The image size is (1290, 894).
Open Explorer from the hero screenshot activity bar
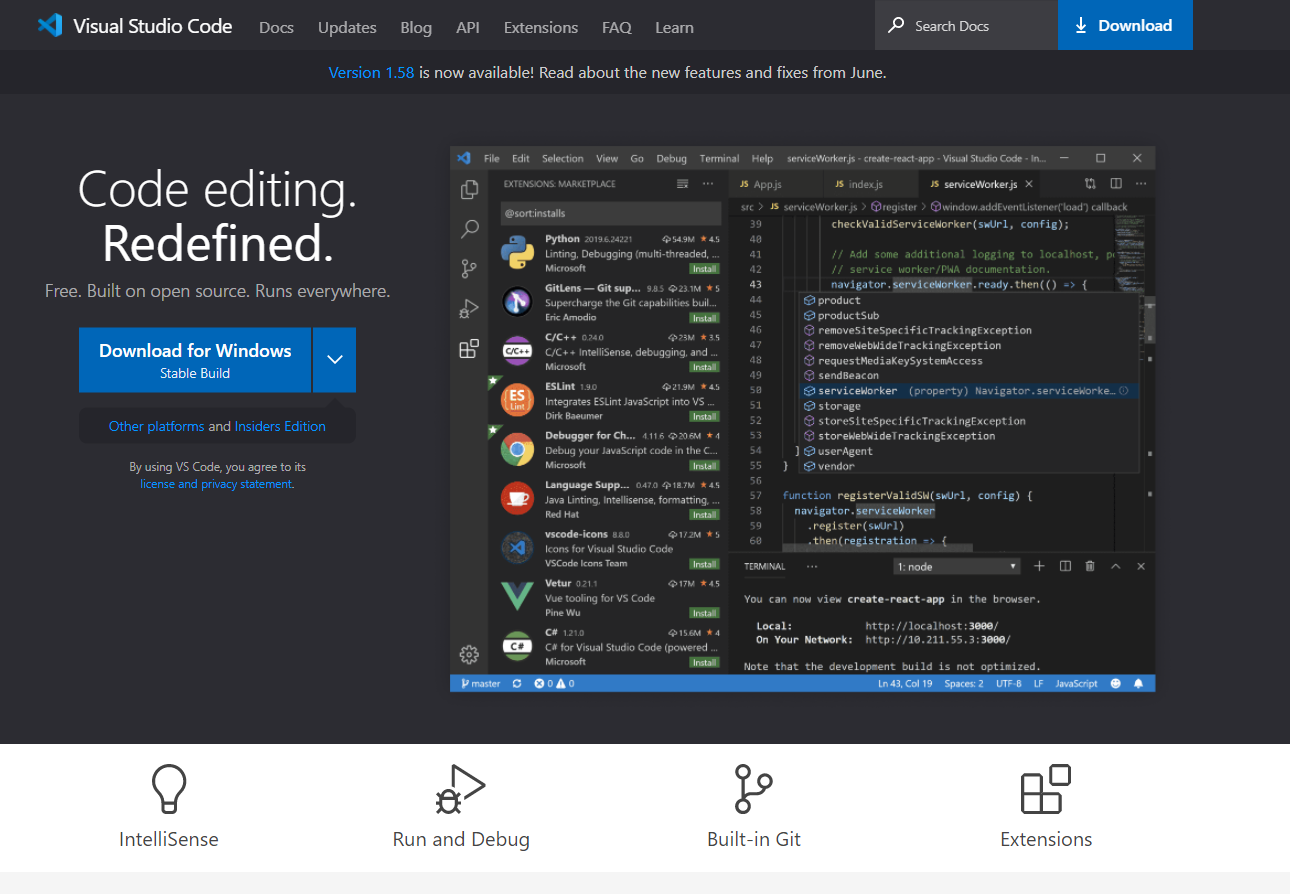(x=469, y=190)
